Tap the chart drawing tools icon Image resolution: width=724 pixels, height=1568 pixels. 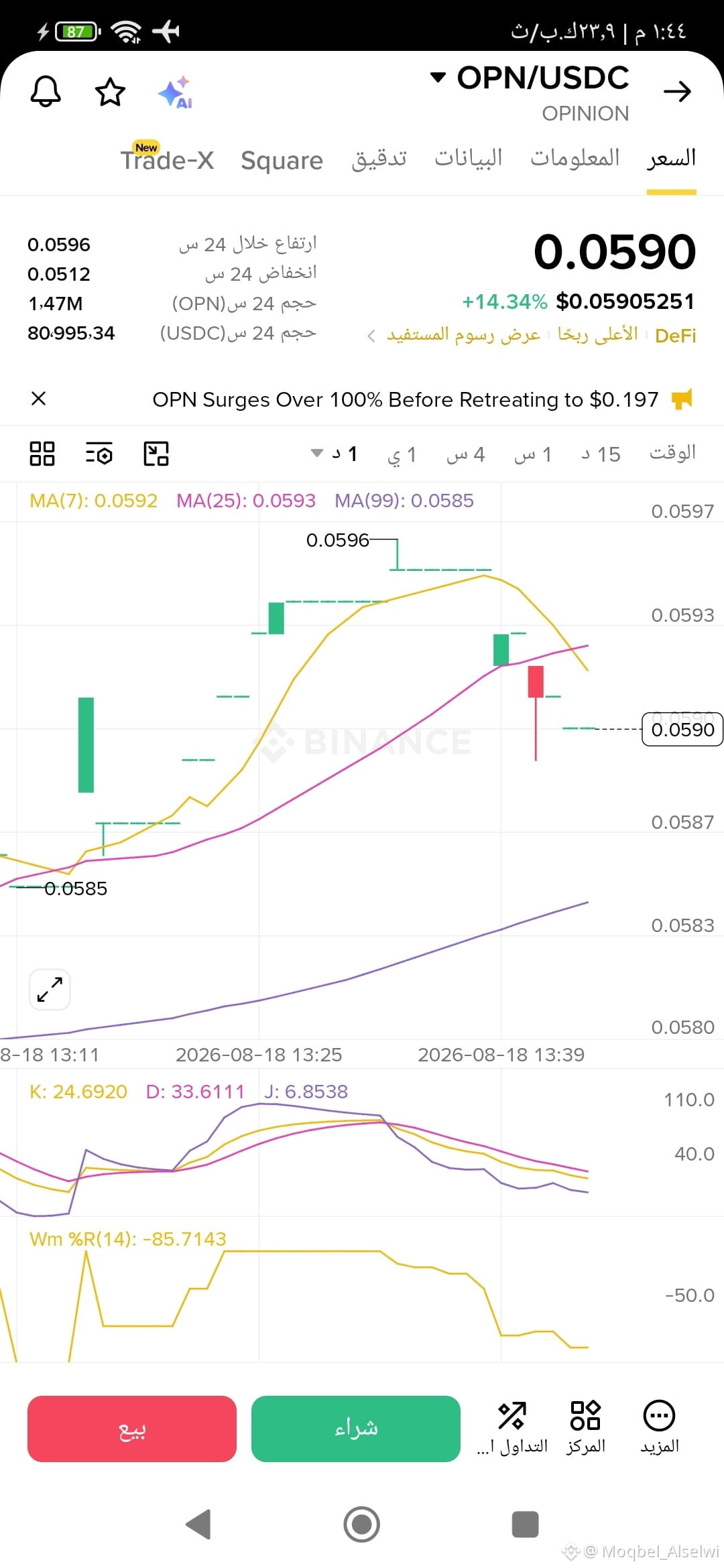tap(156, 454)
